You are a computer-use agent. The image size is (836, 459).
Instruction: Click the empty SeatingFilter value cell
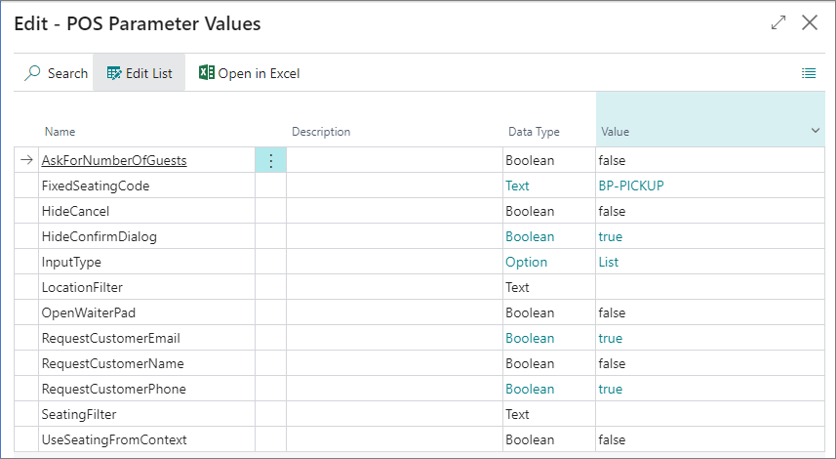pos(710,415)
